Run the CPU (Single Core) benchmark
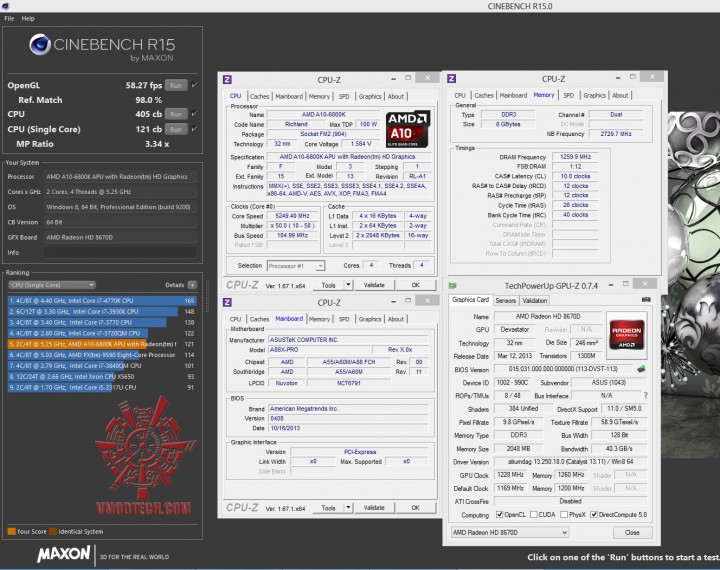Screen dimensions: 720x570 pyautogui.click(x=176, y=129)
